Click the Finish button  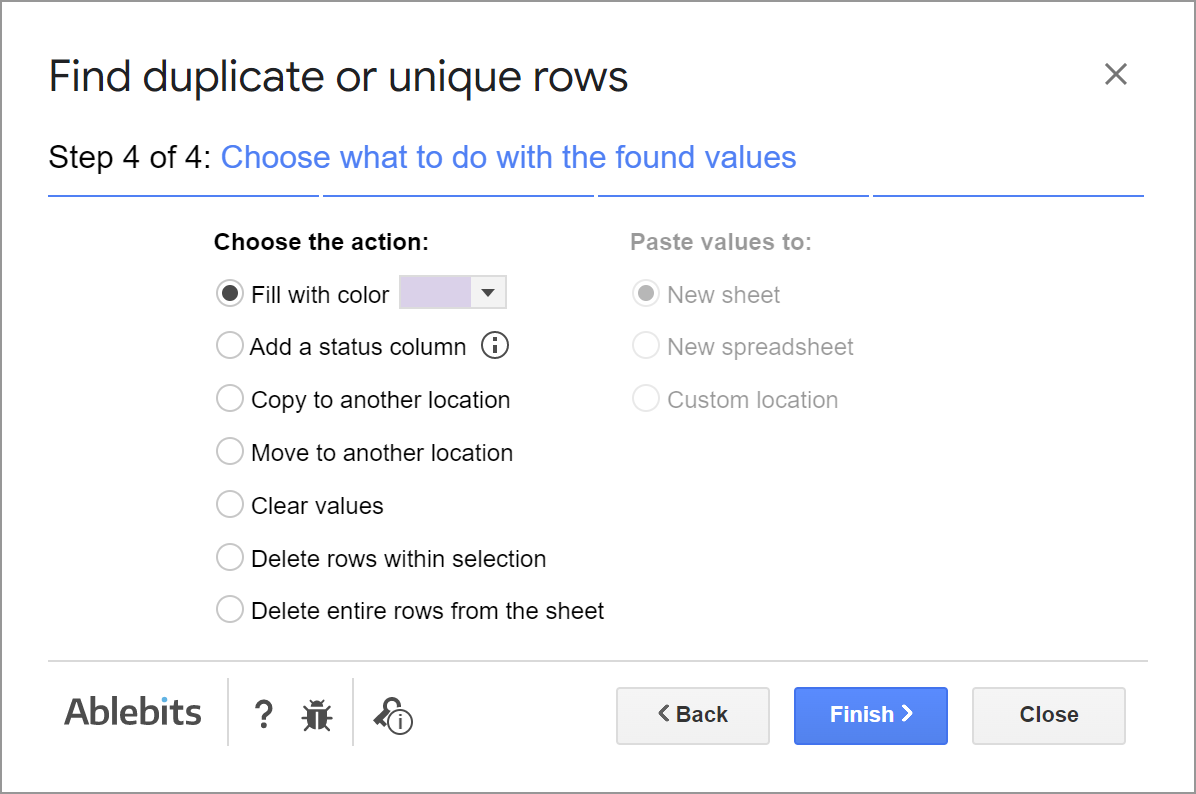(870, 715)
